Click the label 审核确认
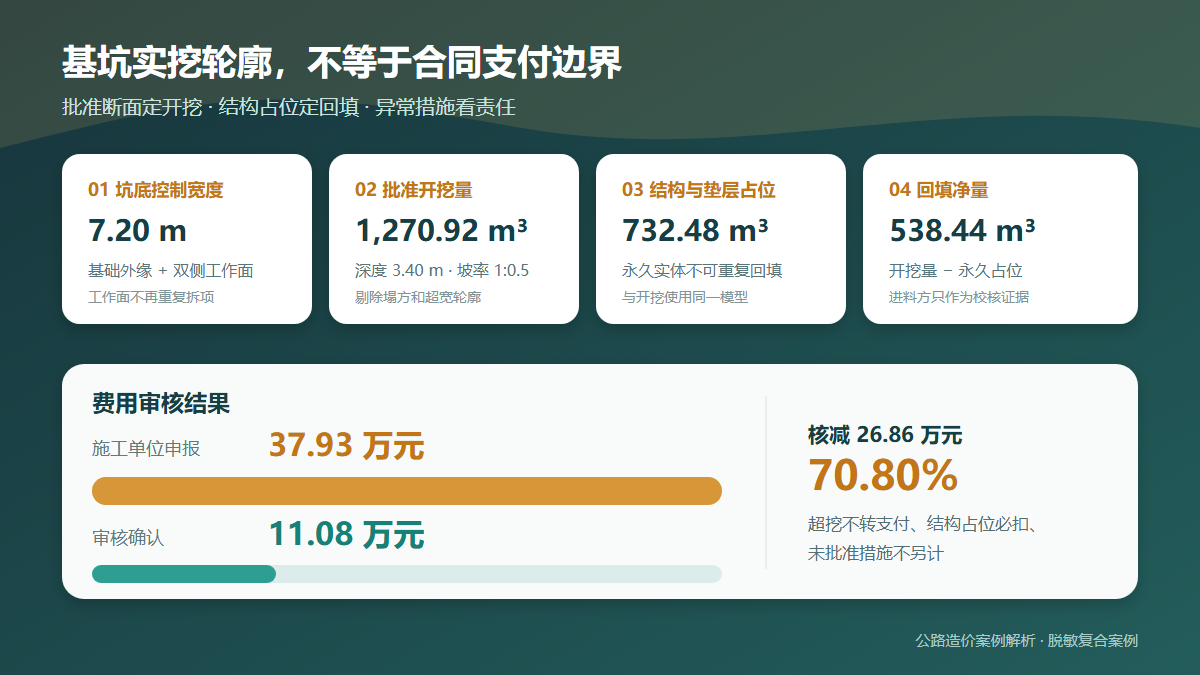This screenshot has width=1200, height=675. coord(128,538)
